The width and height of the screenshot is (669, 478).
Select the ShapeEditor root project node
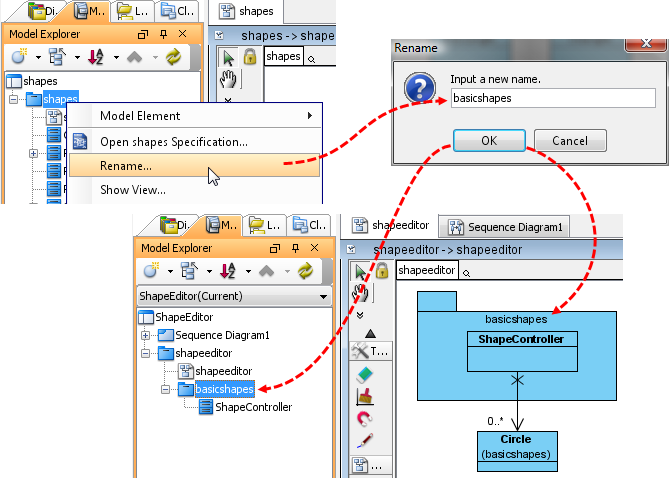point(176,317)
